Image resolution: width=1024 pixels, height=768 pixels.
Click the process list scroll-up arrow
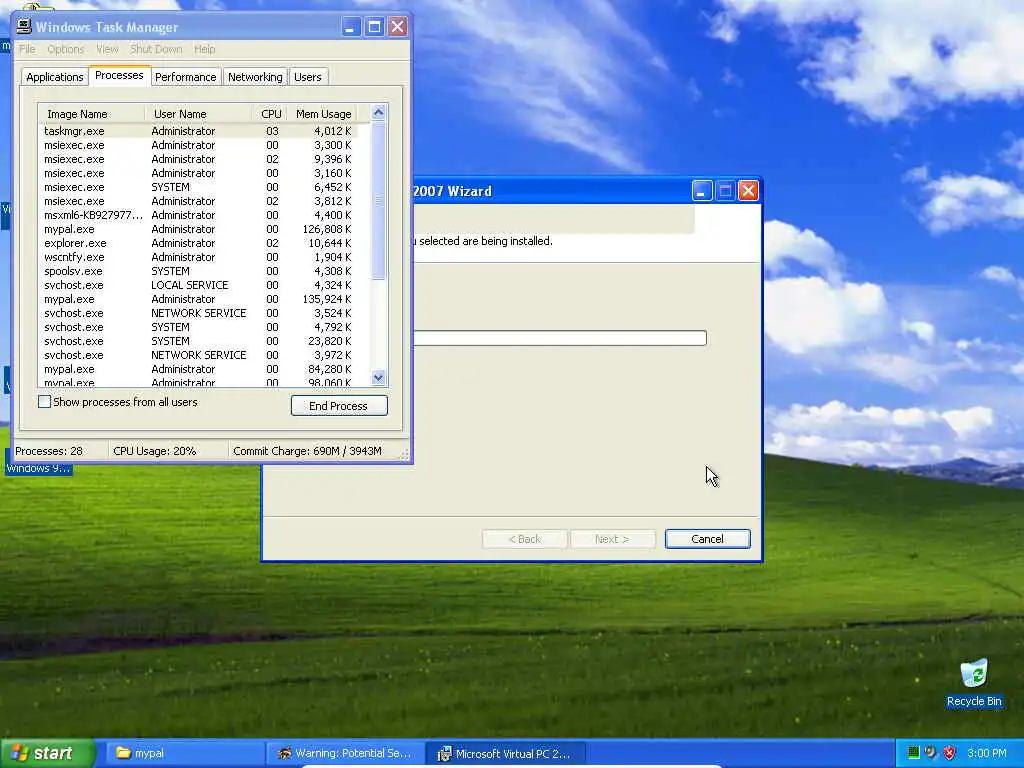[378, 112]
